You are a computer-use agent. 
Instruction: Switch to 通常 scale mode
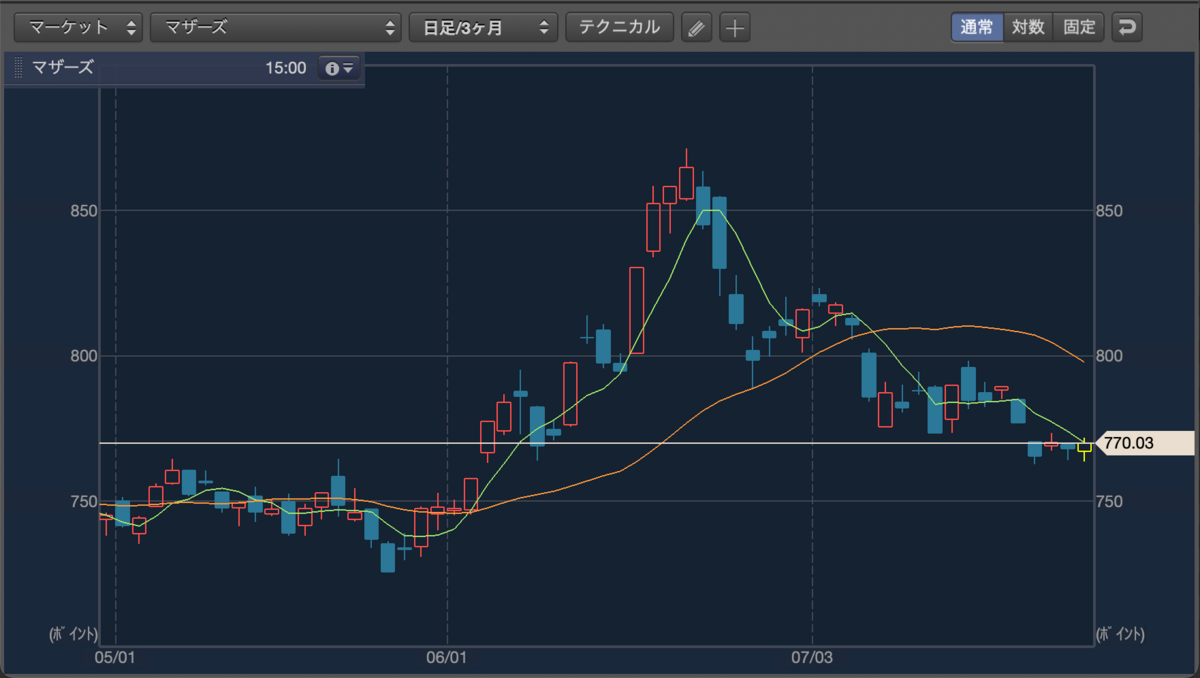pos(977,27)
